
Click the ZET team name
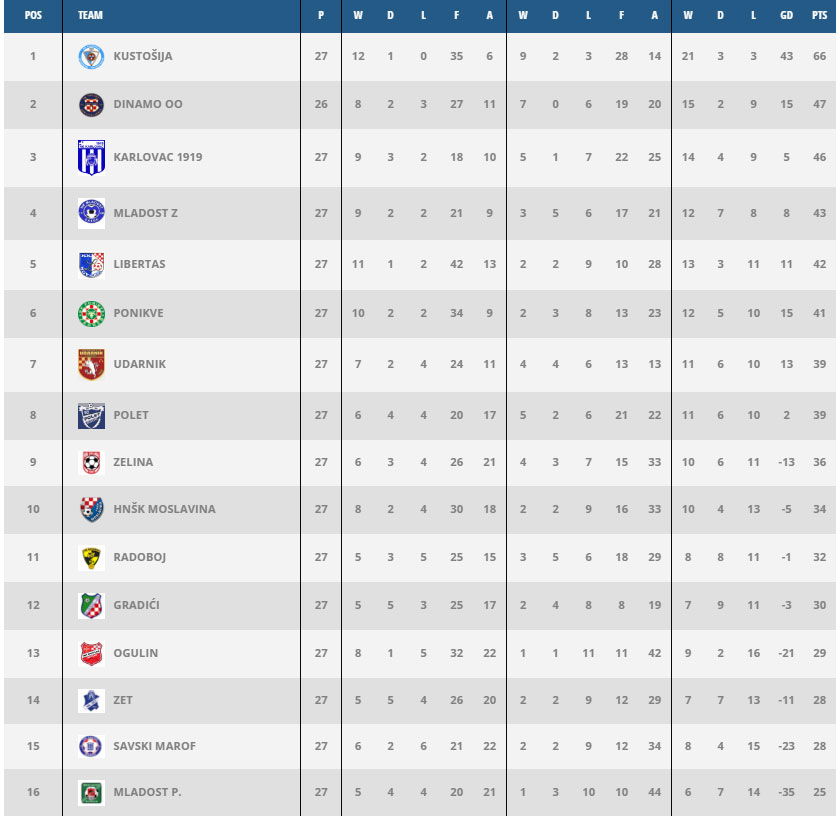coord(123,700)
